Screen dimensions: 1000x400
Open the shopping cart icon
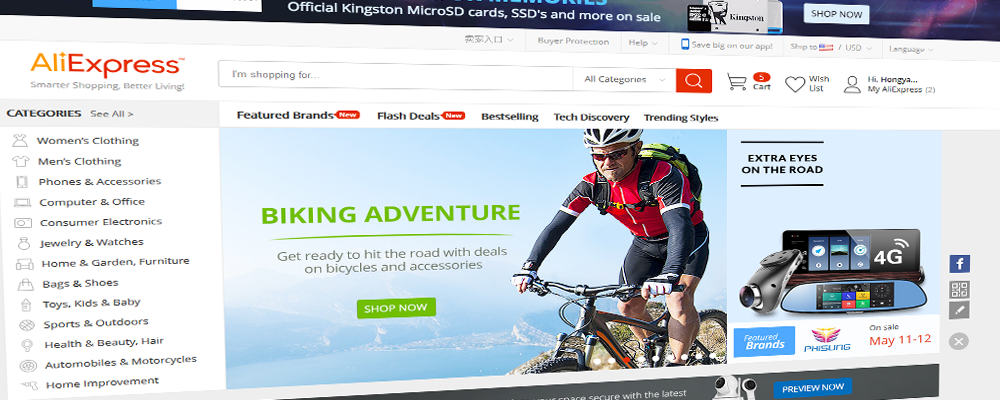point(737,82)
